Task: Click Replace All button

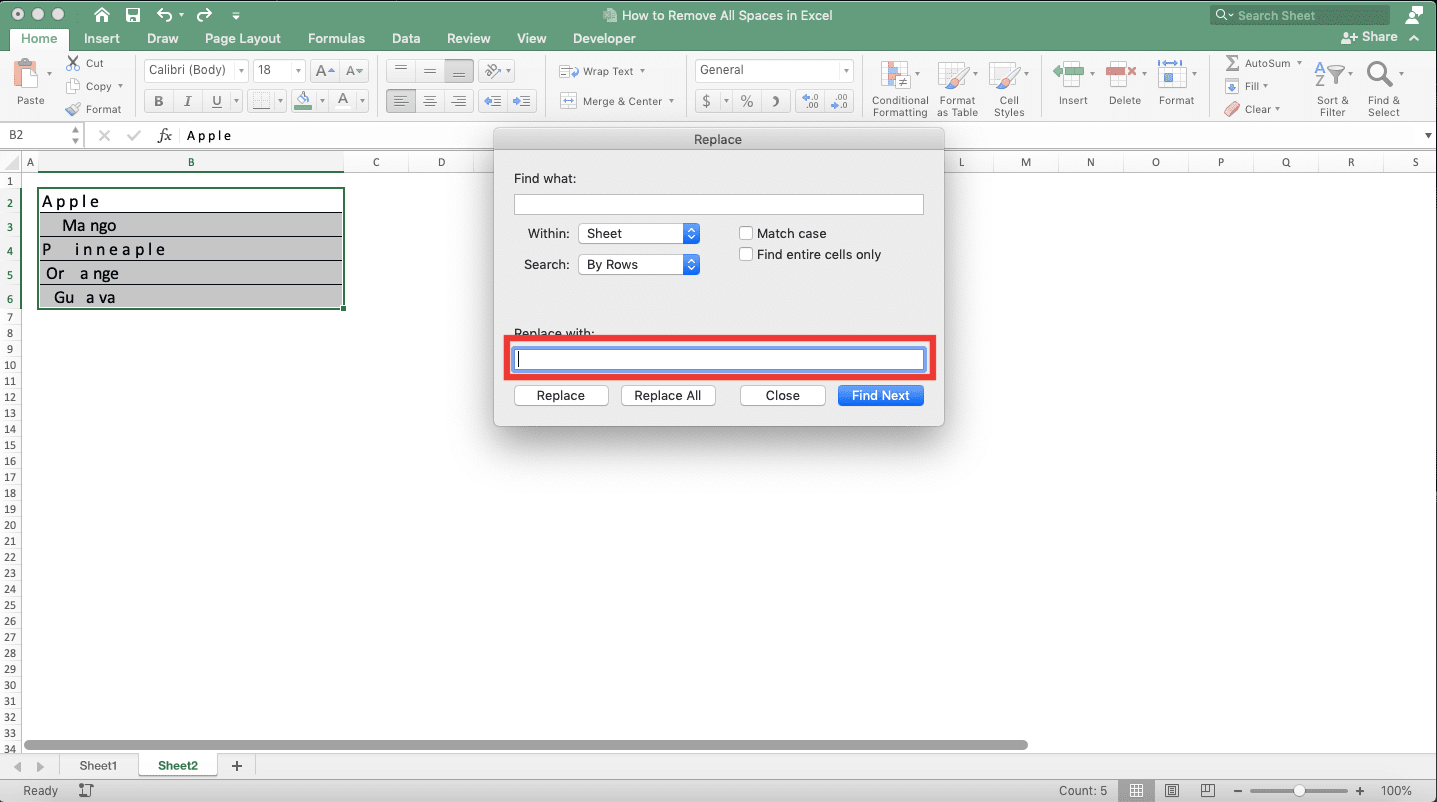Action: (x=667, y=395)
